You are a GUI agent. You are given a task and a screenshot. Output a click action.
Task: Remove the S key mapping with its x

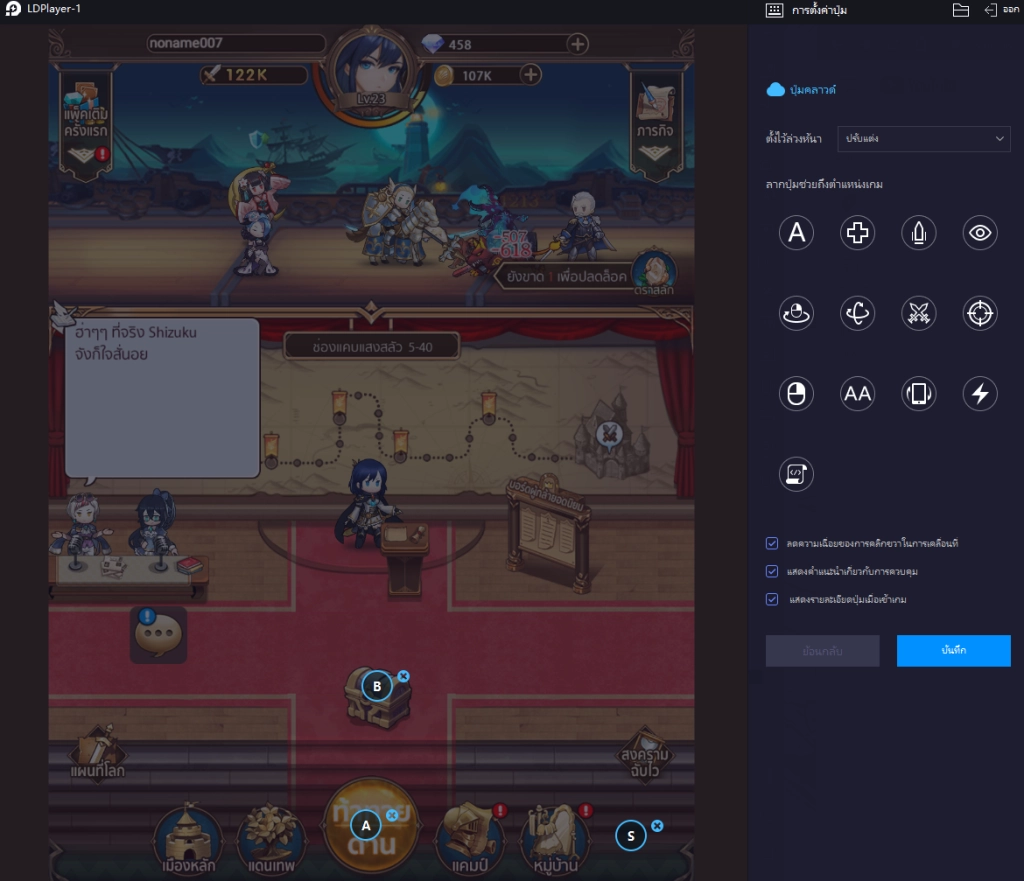pos(657,825)
